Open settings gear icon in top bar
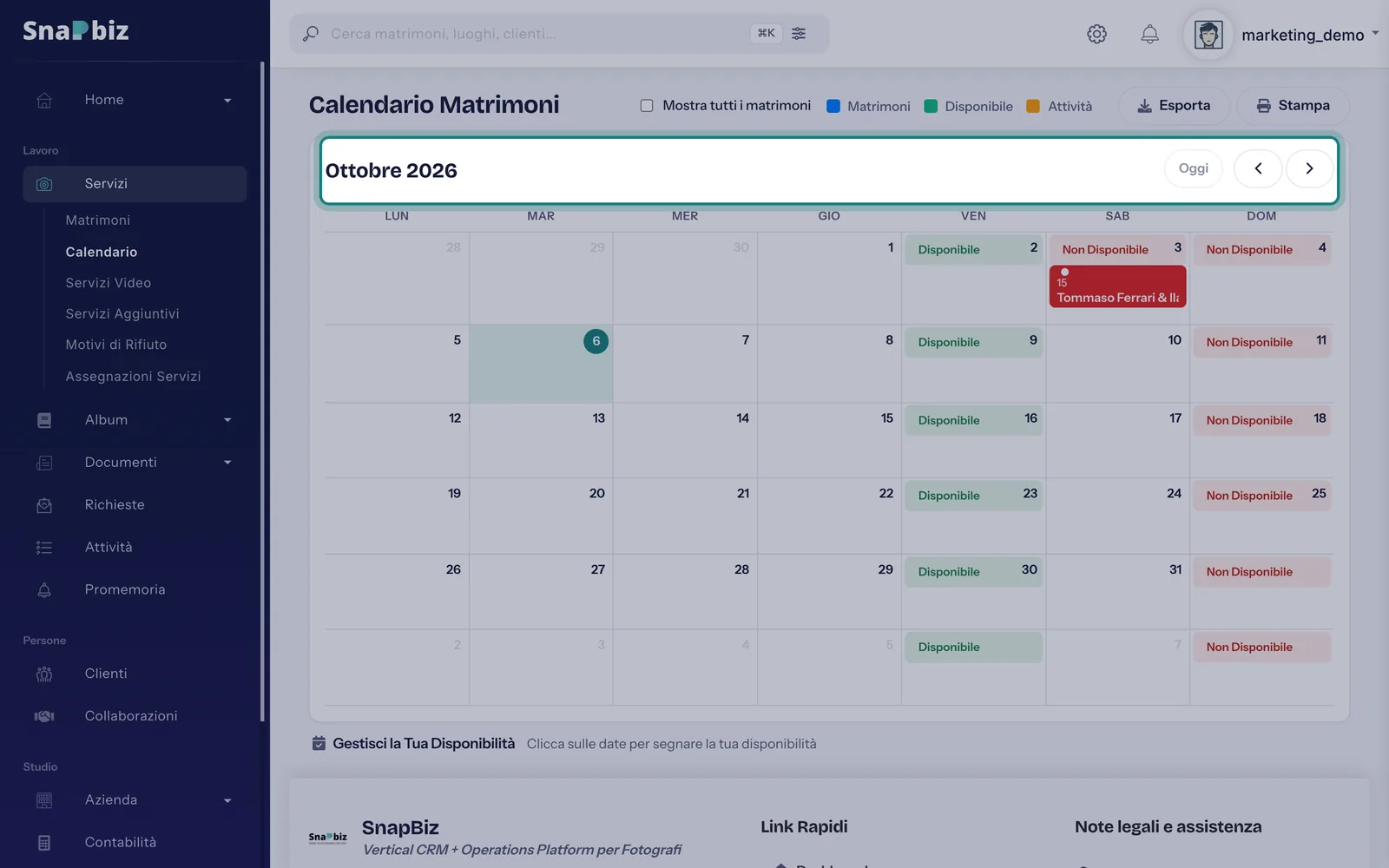Screen dimensions: 1389x868 [x=1096, y=34]
